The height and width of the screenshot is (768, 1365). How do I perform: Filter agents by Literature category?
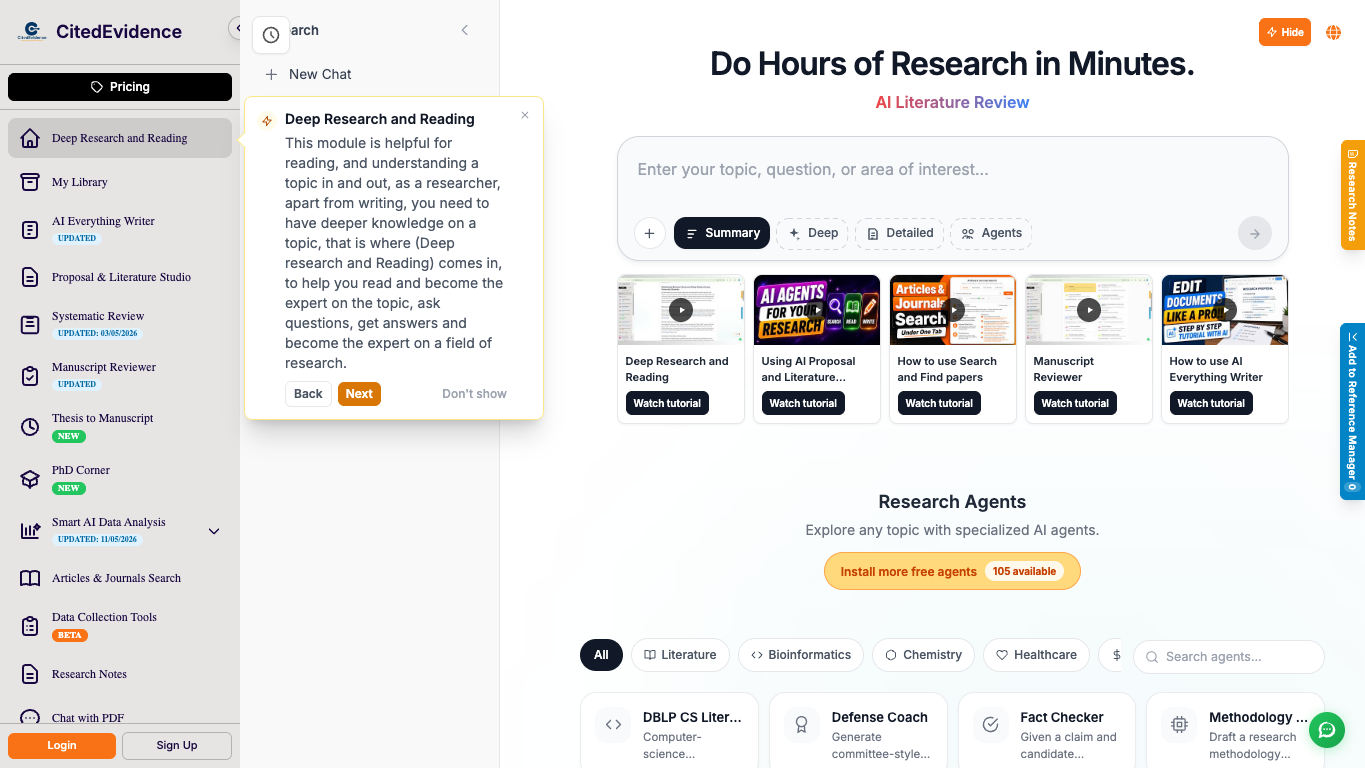point(680,655)
